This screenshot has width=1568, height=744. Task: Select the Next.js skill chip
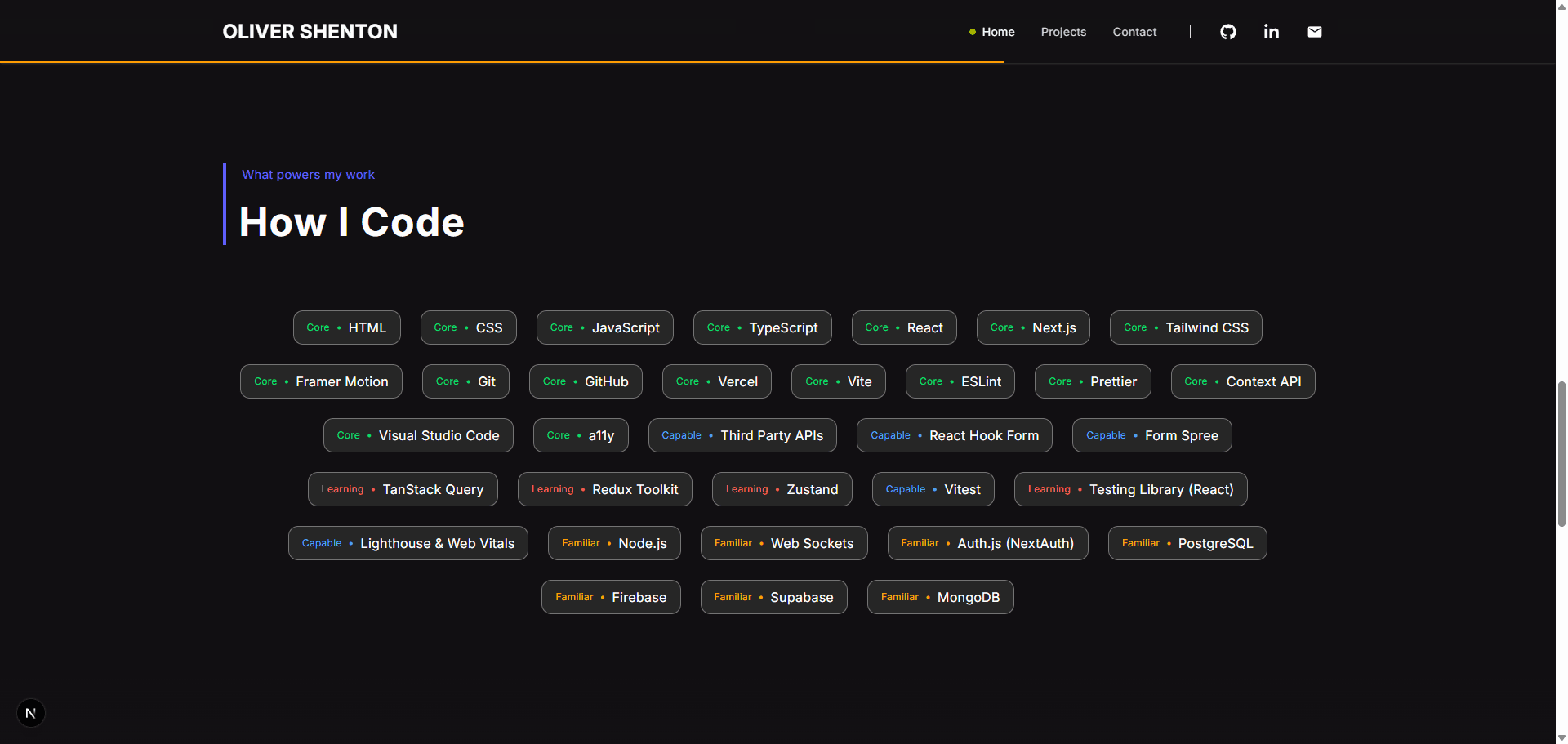[1033, 327]
